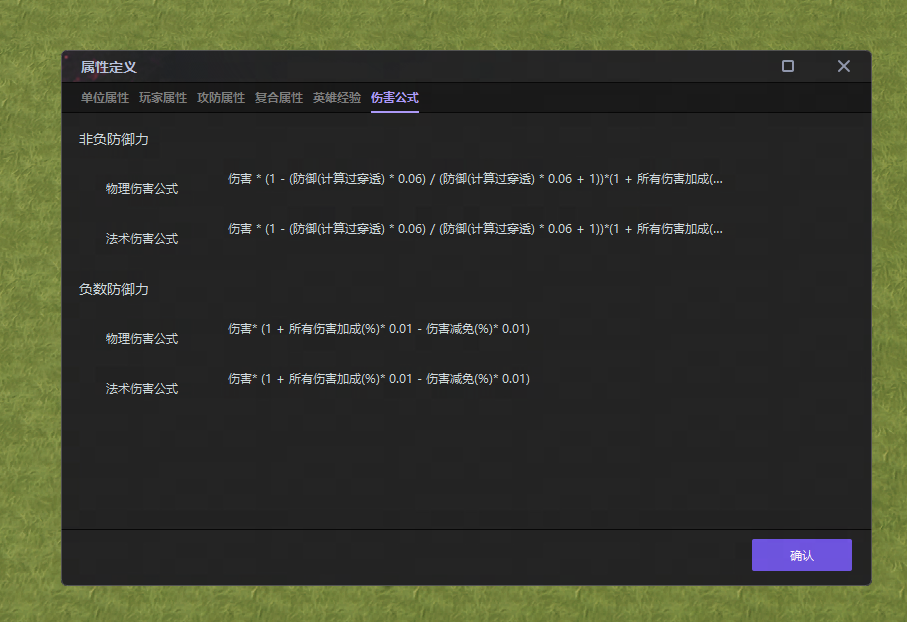
Task: Switch to the 单位属性 tab
Action: (x=102, y=99)
